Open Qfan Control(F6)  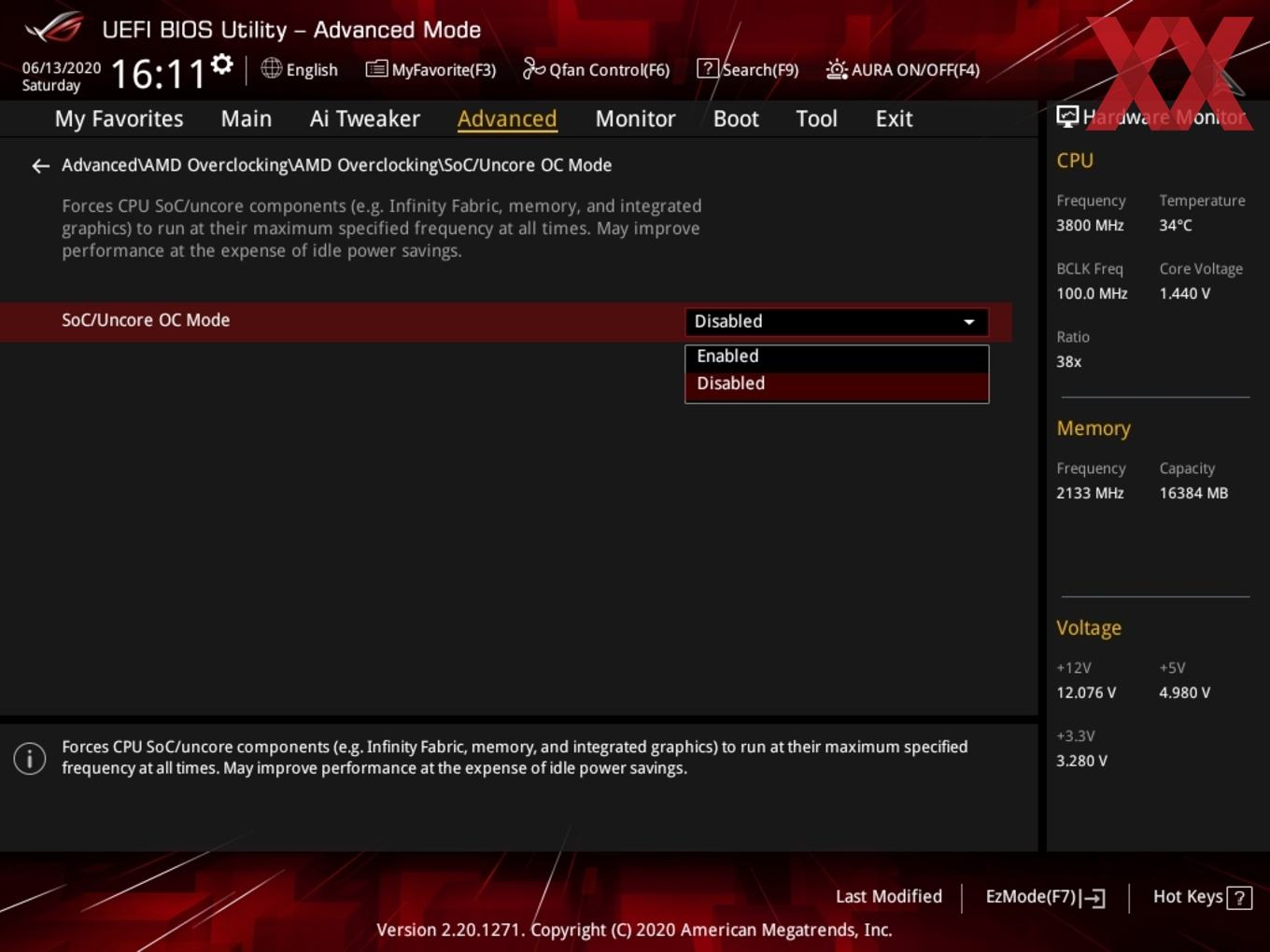tap(596, 69)
